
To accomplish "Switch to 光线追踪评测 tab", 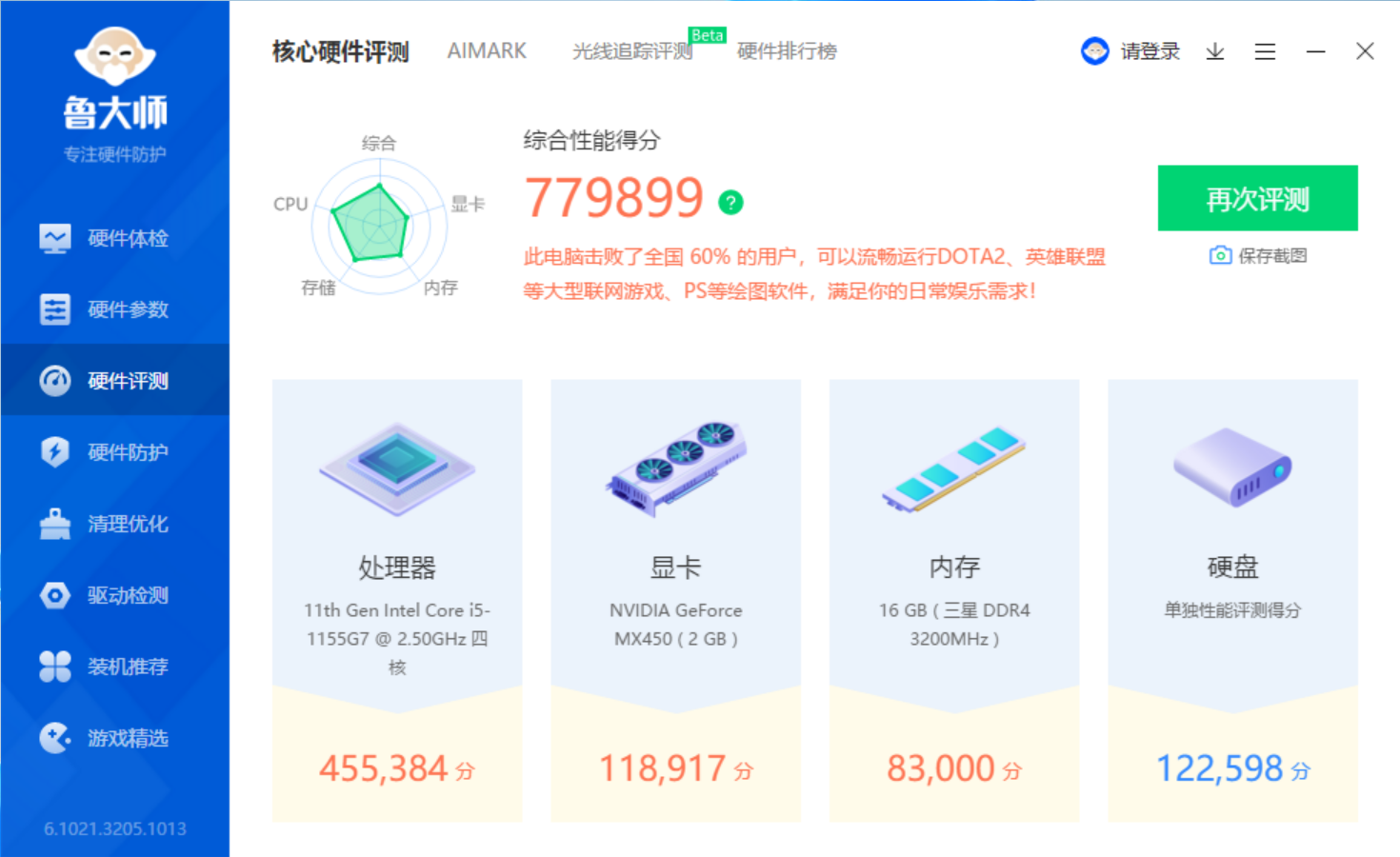I will [631, 51].
